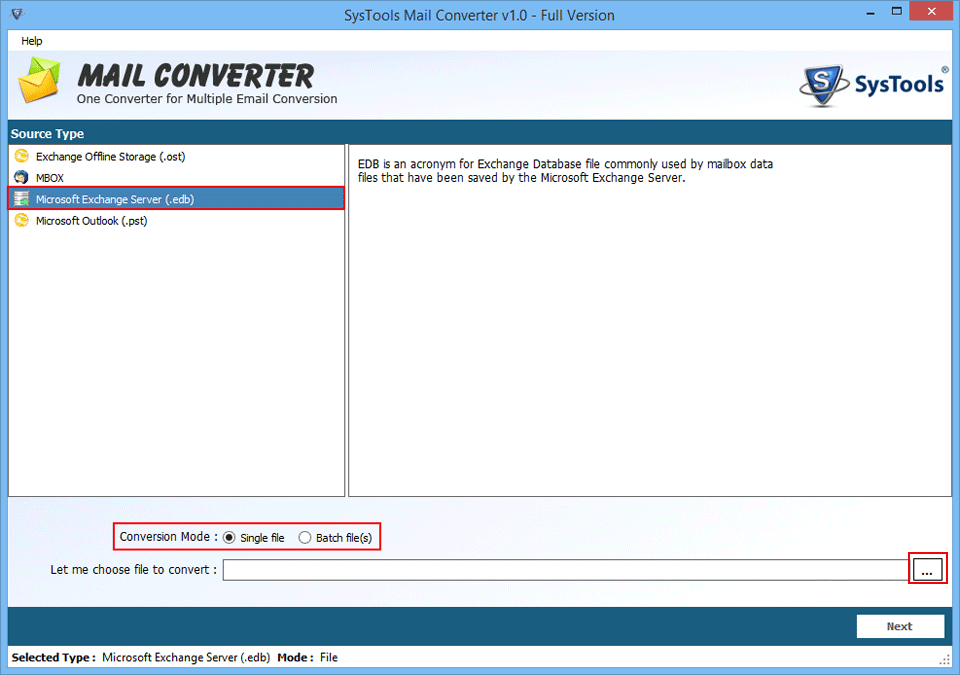Click the MBOX Thunderbird icon
Viewport: 960px width, 675px height.
tap(21, 178)
